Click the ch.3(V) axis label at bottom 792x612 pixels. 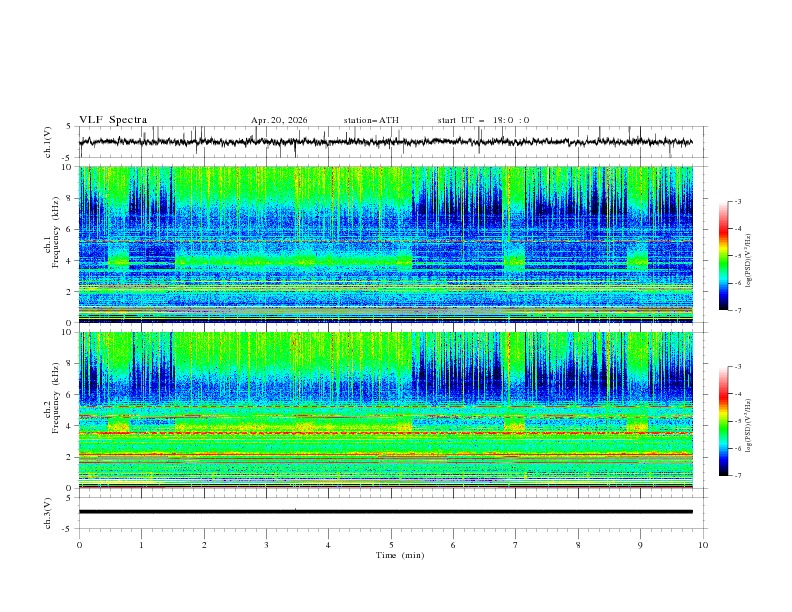pos(47,513)
